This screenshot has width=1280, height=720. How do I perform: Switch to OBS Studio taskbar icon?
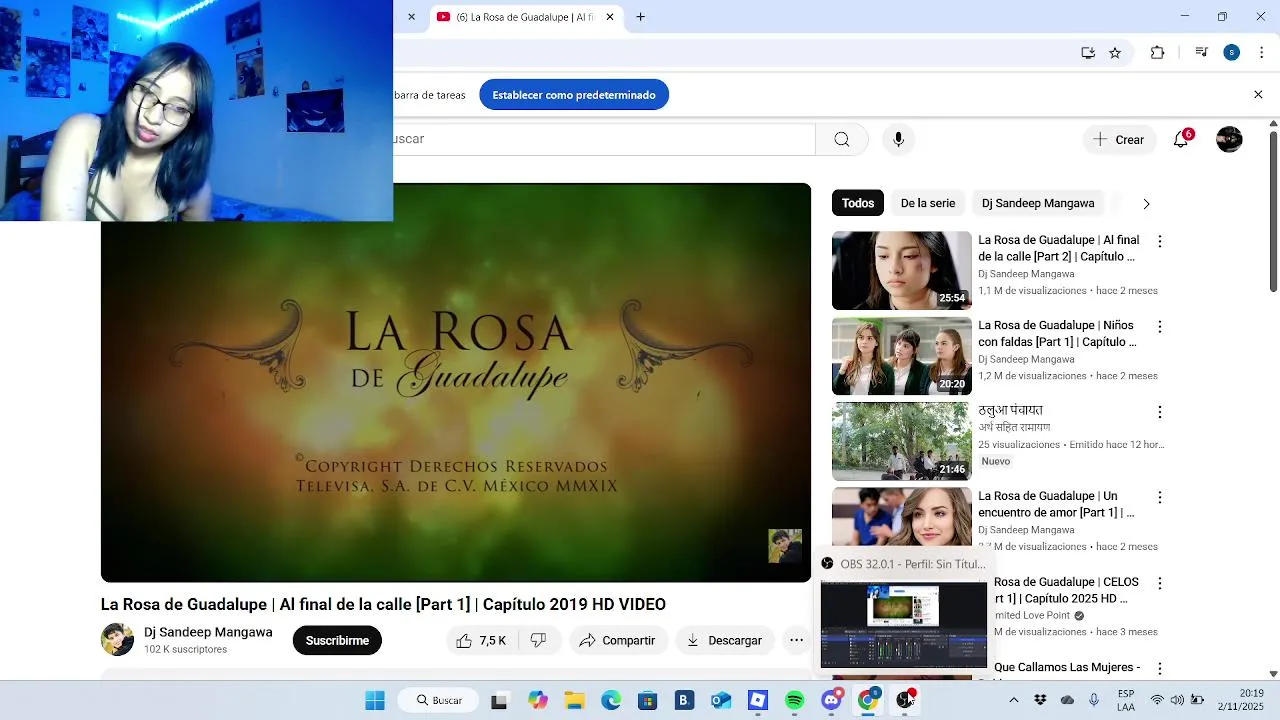point(905,700)
